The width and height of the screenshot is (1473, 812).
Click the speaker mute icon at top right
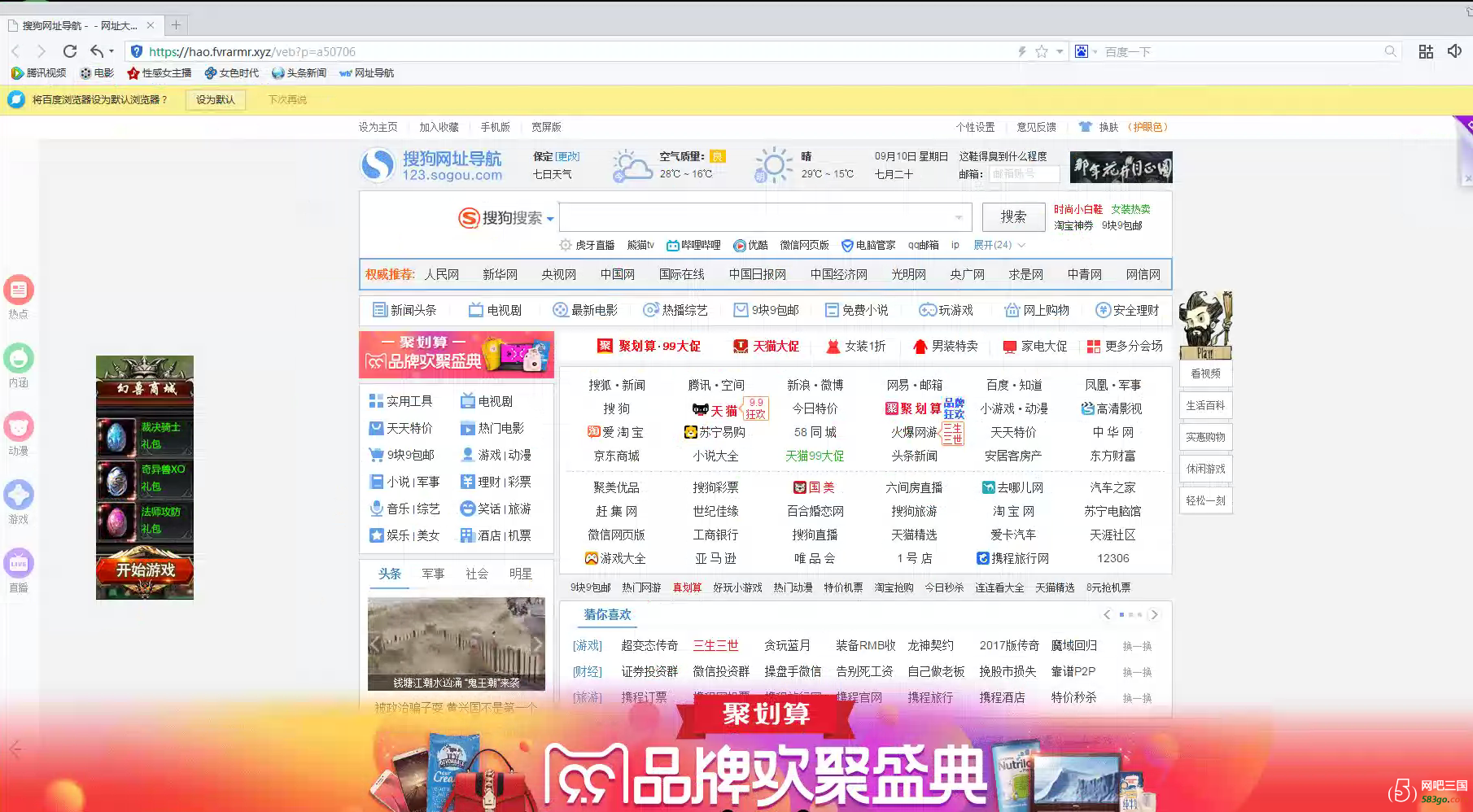[1455, 51]
